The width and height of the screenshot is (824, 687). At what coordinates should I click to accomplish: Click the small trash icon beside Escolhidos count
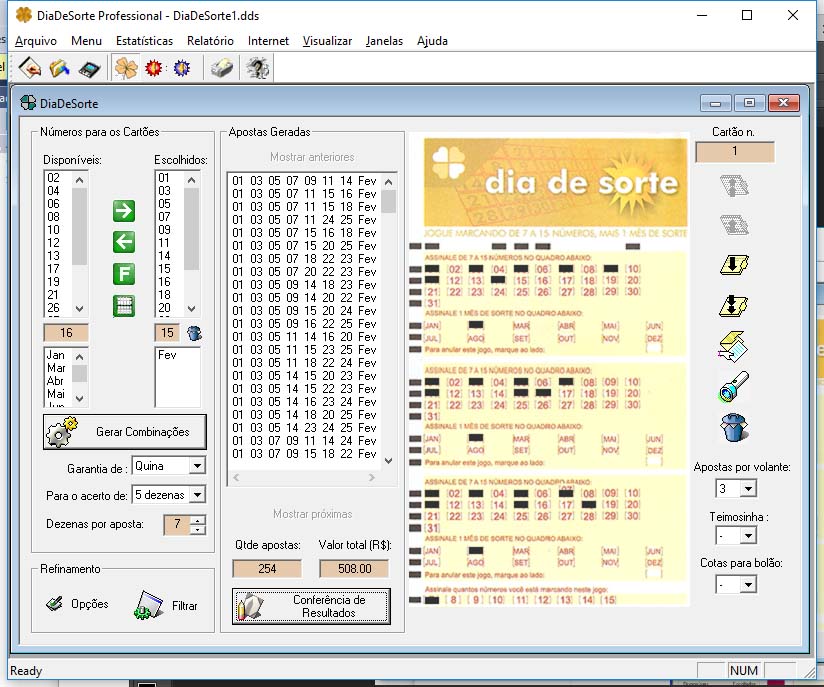194,333
